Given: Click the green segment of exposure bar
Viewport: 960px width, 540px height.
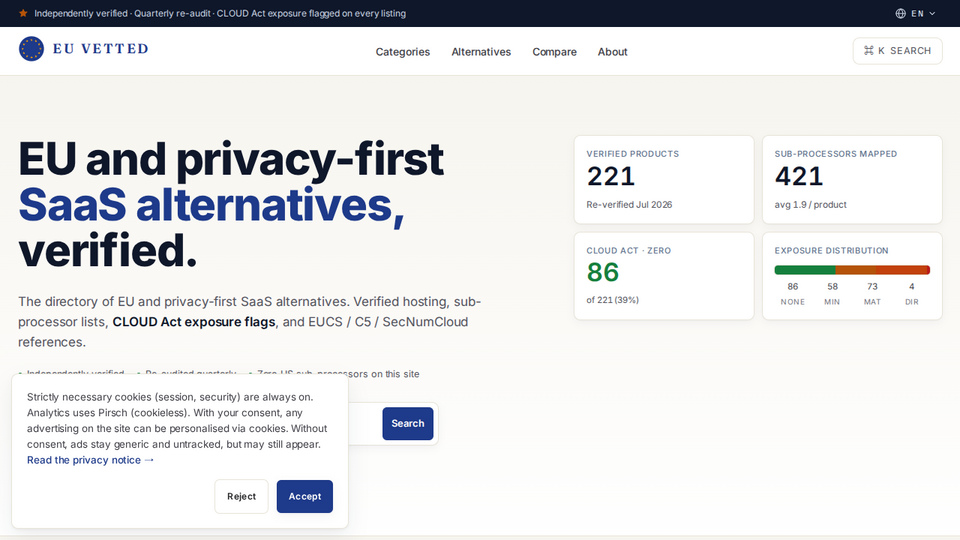Looking at the screenshot, I should (x=804, y=270).
